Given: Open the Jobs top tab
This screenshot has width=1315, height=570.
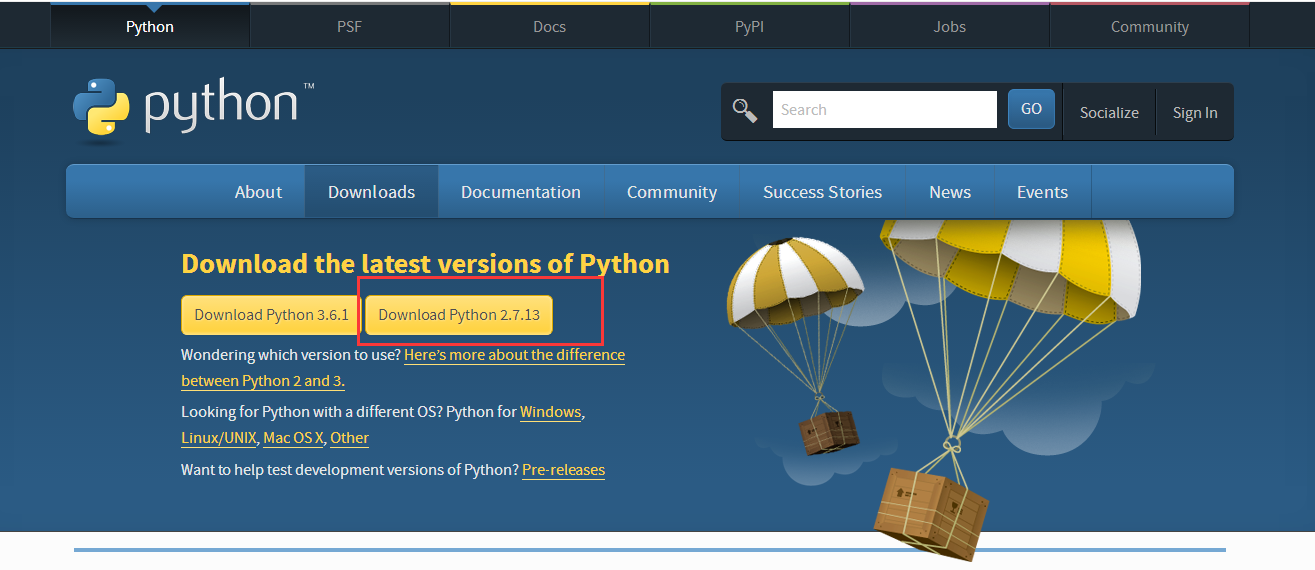Looking at the screenshot, I should [949, 26].
